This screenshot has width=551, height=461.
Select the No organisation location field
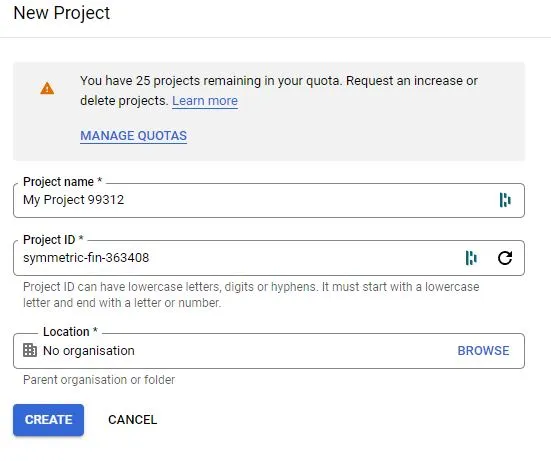269,351
